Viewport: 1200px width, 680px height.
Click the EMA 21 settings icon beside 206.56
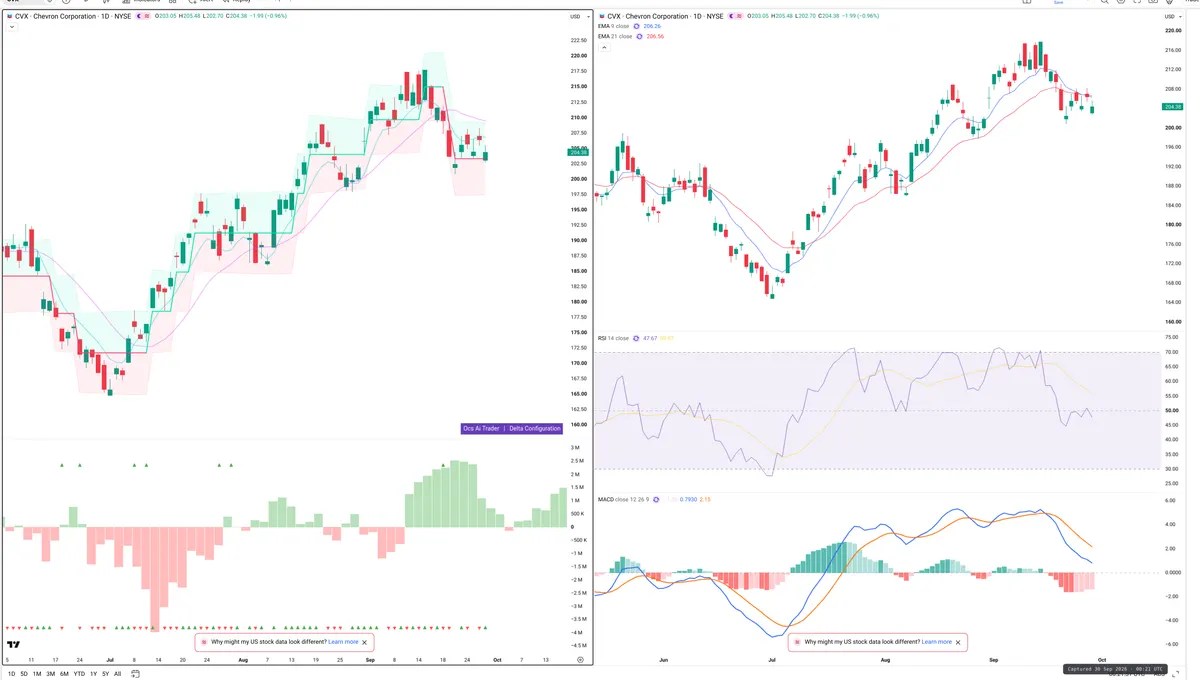[x=639, y=36]
